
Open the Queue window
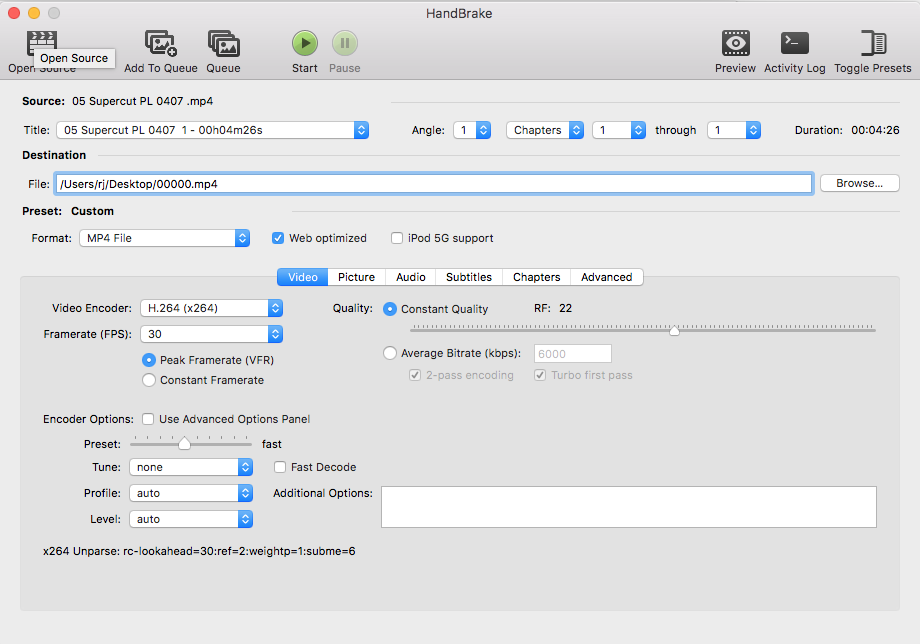point(223,44)
